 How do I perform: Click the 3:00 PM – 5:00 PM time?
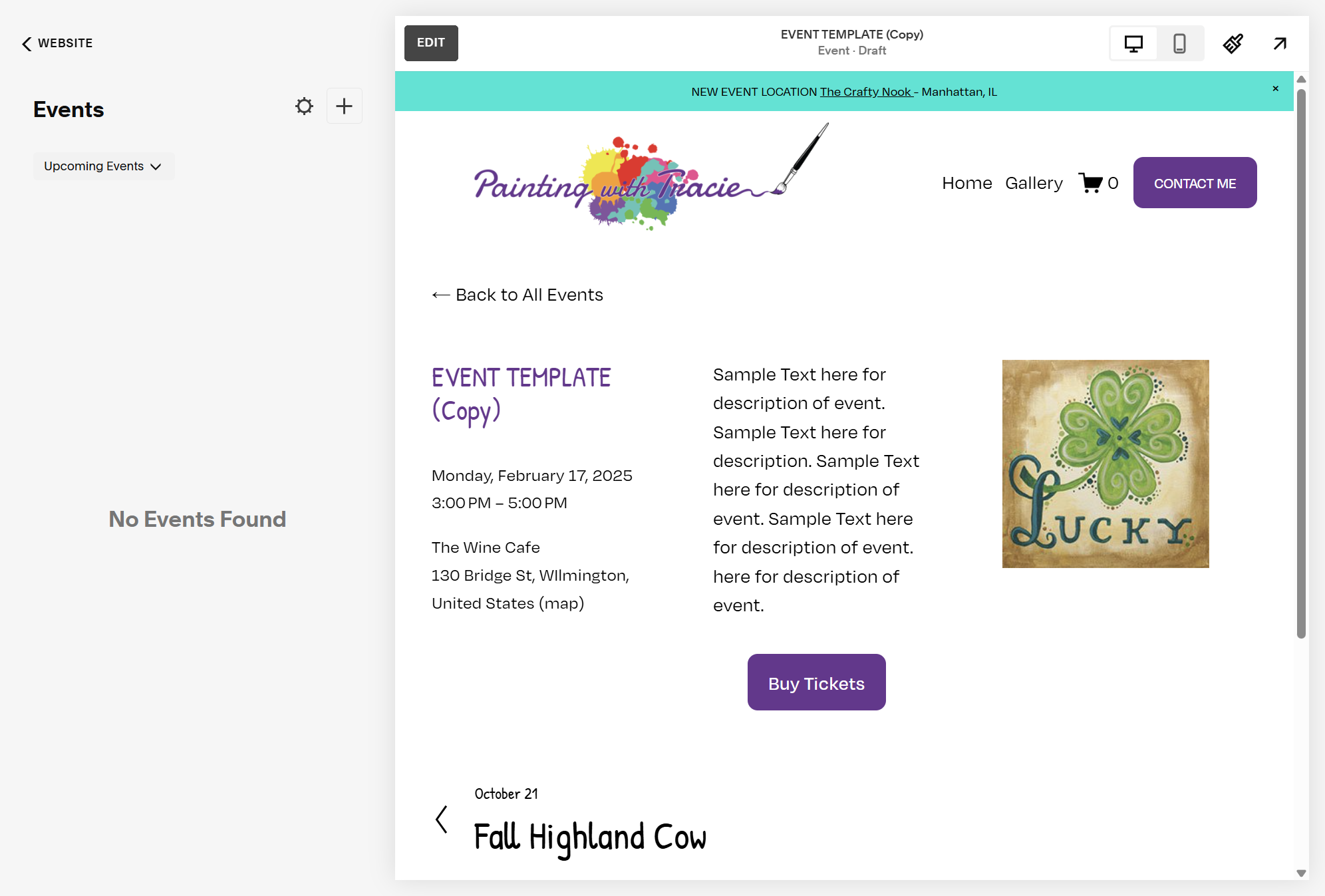point(500,503)
